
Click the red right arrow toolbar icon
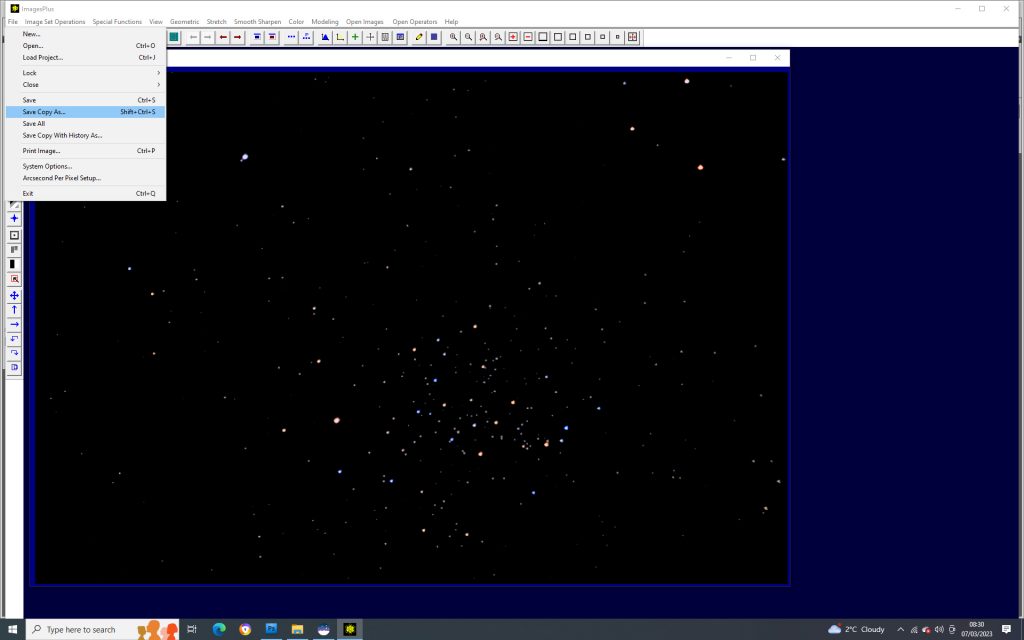238,37
